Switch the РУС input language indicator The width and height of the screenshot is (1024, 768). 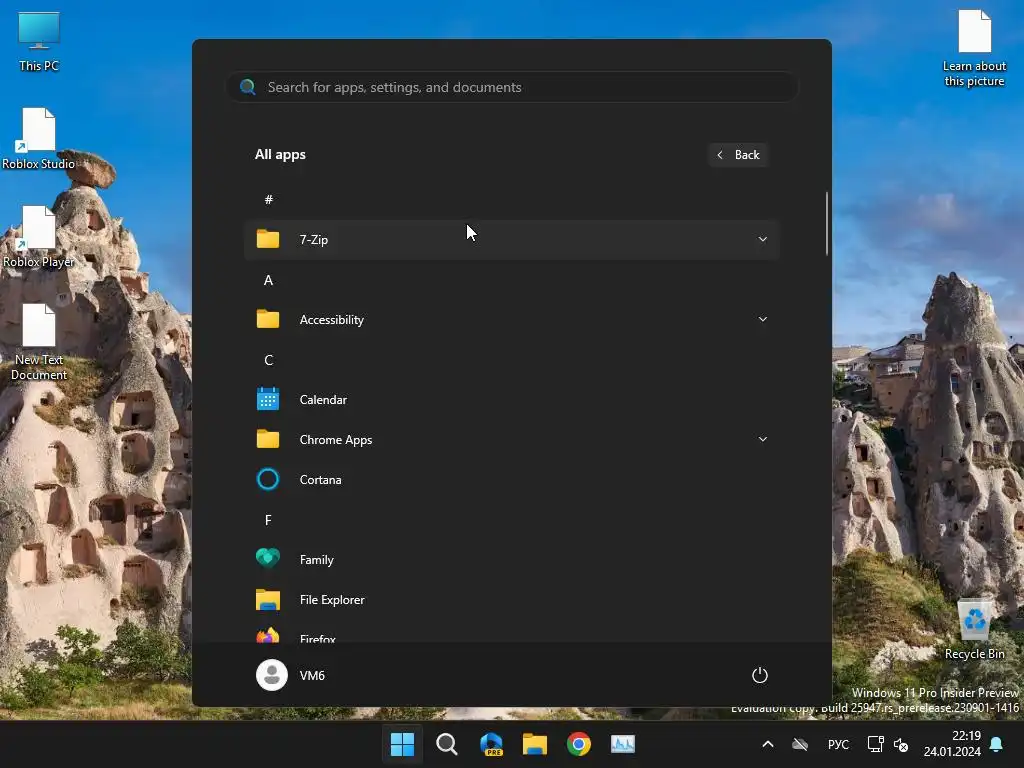click(839, 744)
